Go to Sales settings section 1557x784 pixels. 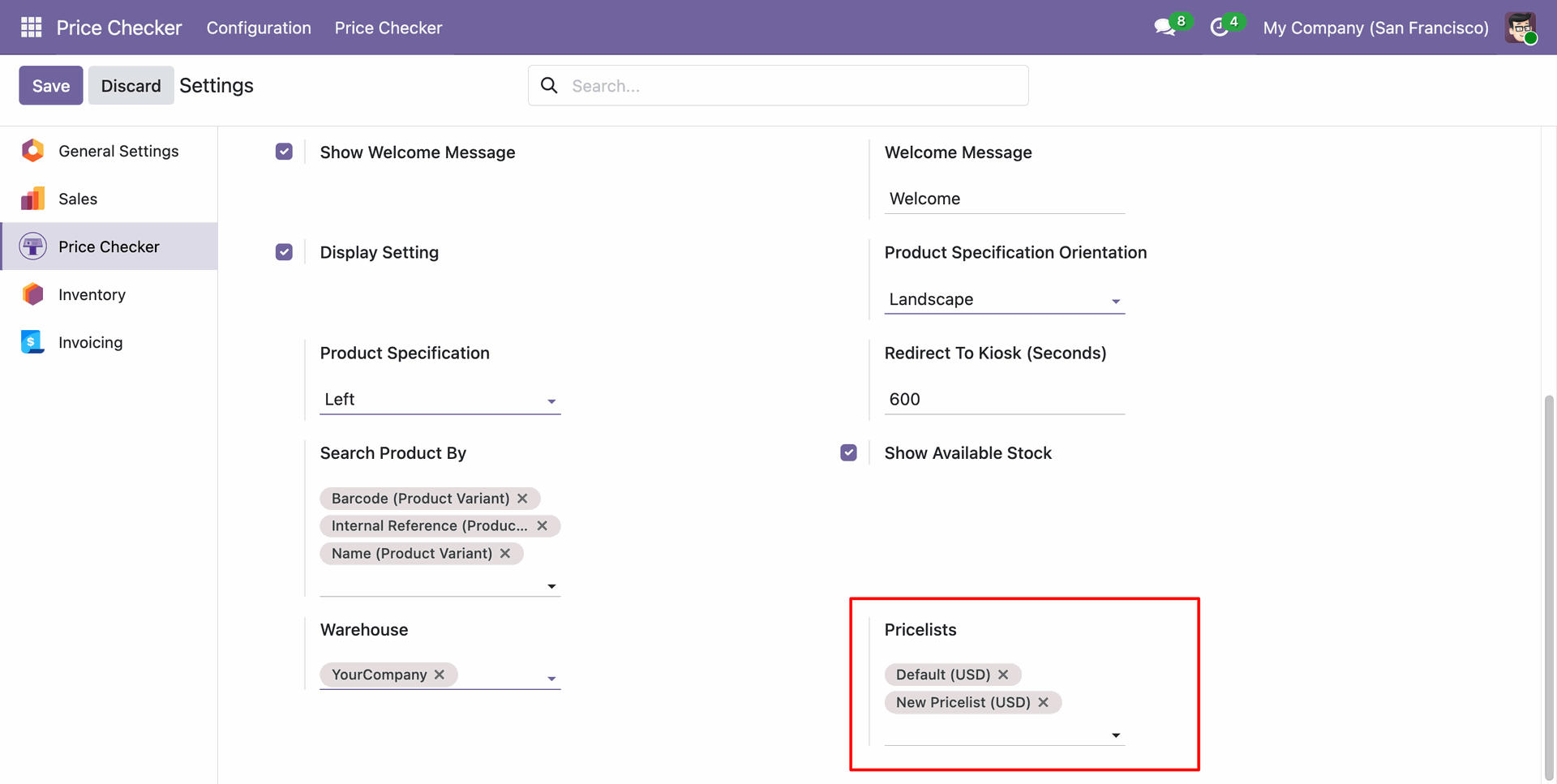78,199
